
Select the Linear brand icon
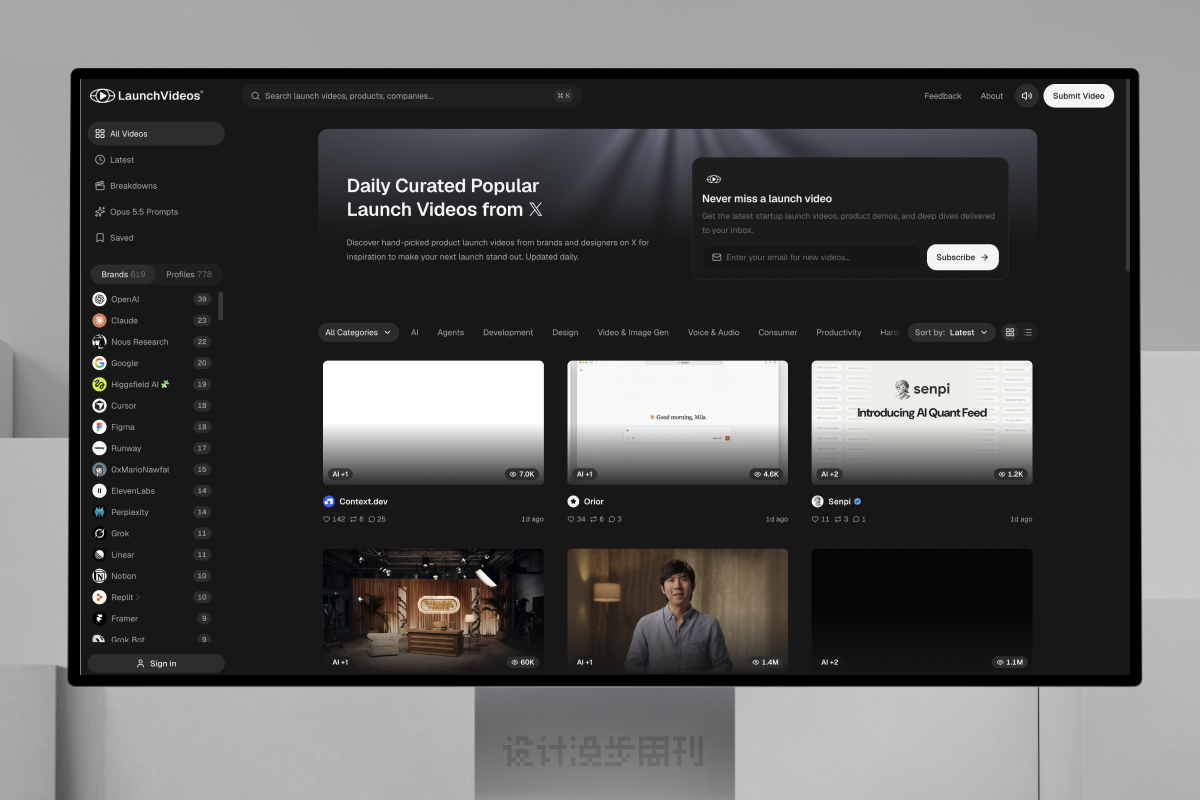99,555
